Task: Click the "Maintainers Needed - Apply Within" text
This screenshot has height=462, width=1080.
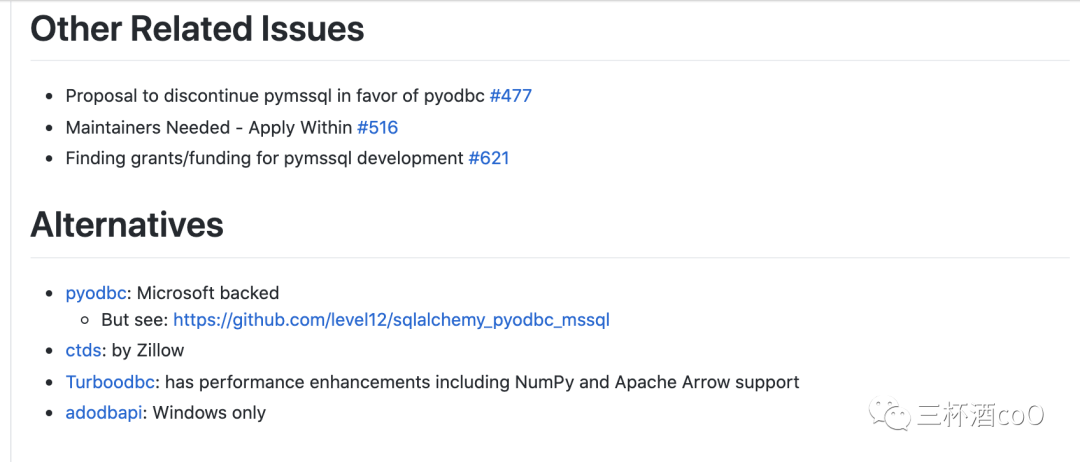Action: click(208, 127)
